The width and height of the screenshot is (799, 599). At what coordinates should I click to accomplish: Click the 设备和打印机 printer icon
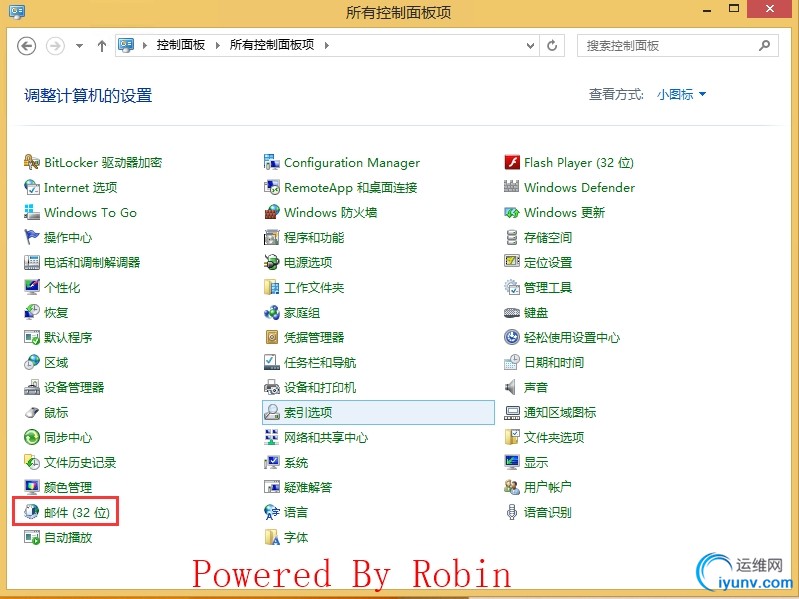(x=272, y=387)
